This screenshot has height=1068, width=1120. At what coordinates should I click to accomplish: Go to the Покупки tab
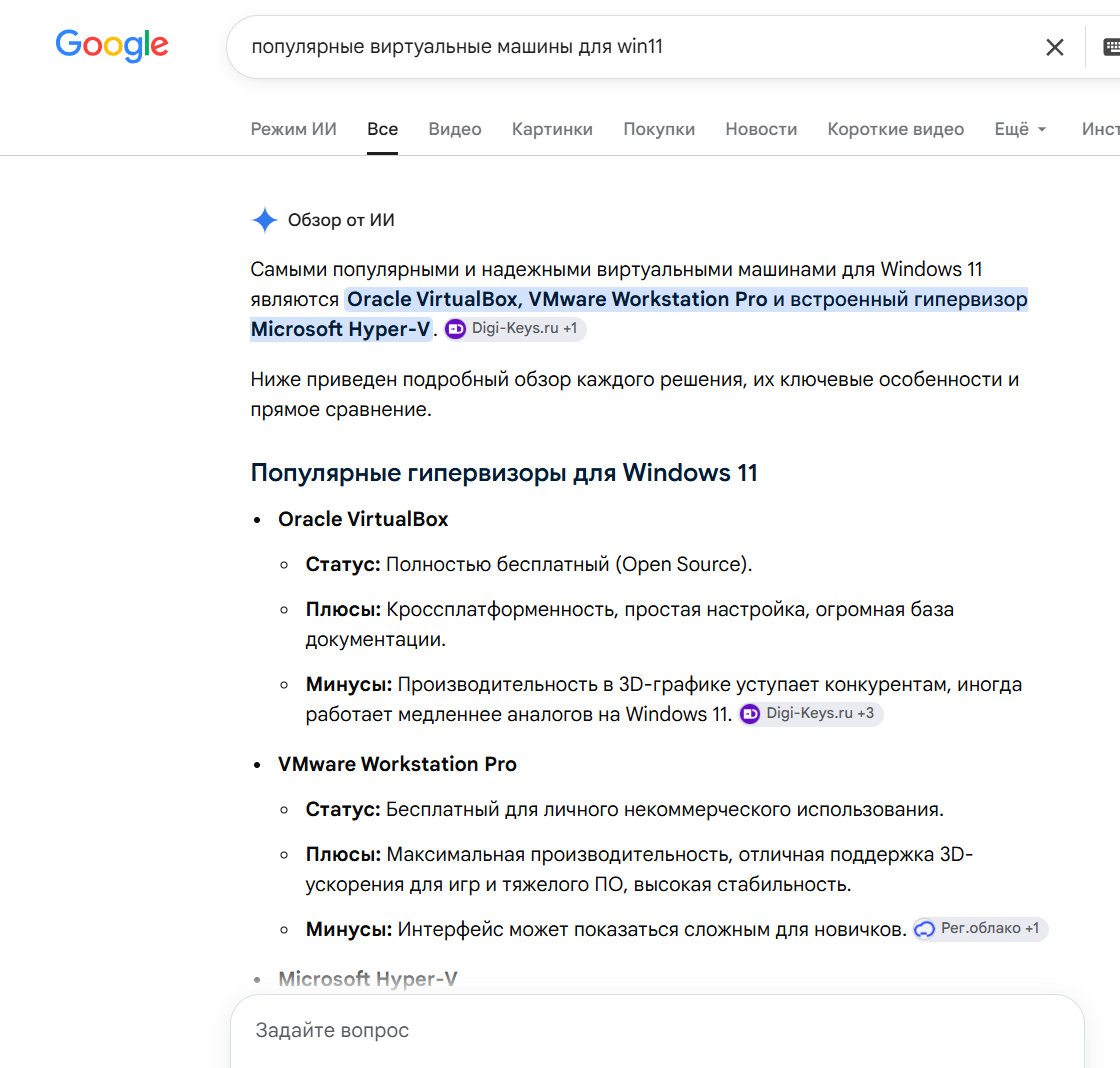click(x=659, y=129)
